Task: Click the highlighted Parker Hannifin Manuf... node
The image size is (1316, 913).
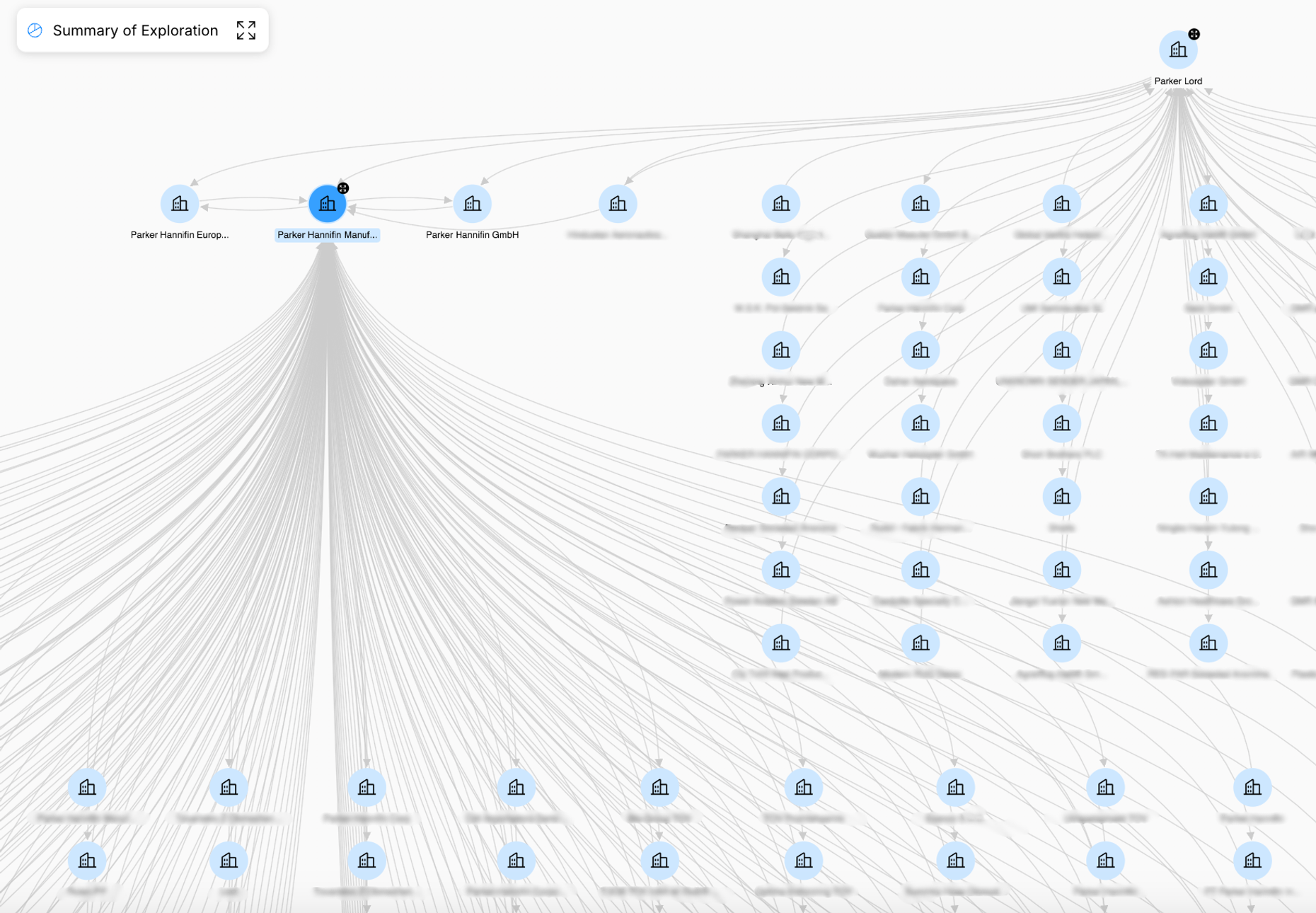Action: pos(328,204)
